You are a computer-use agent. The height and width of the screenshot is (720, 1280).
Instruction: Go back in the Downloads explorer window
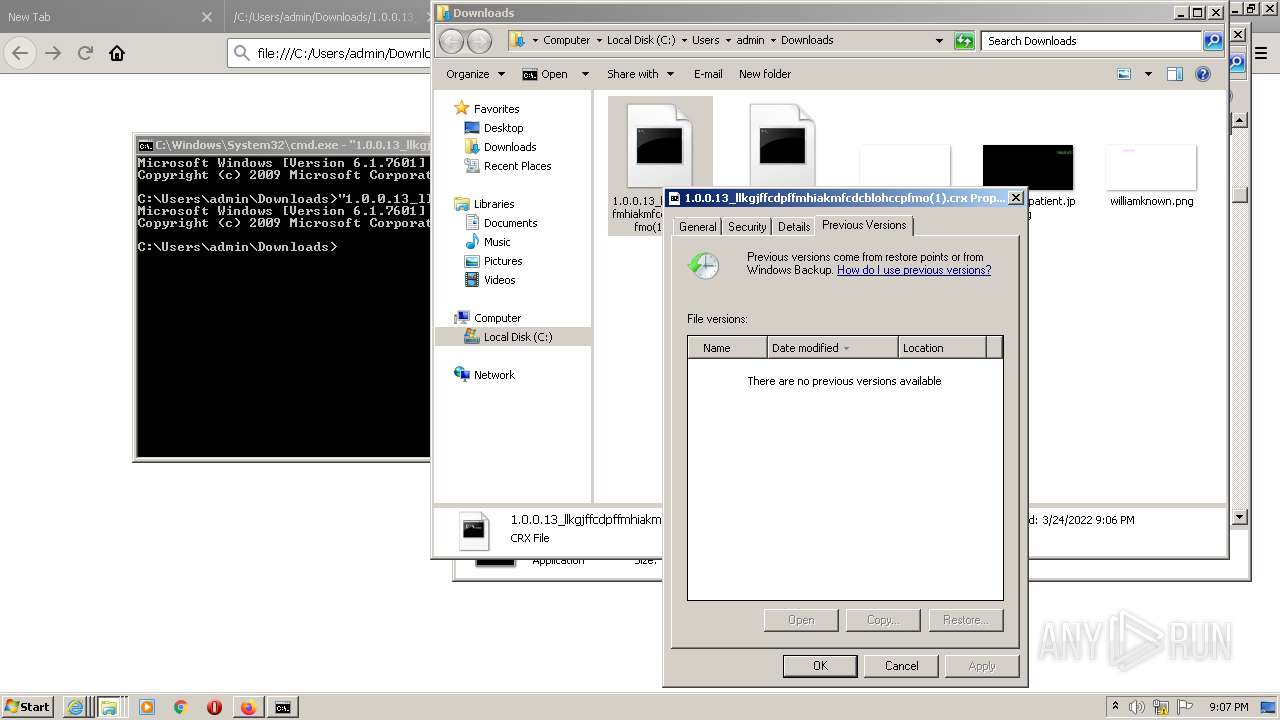pyautogui.click(x=452, y=41)
